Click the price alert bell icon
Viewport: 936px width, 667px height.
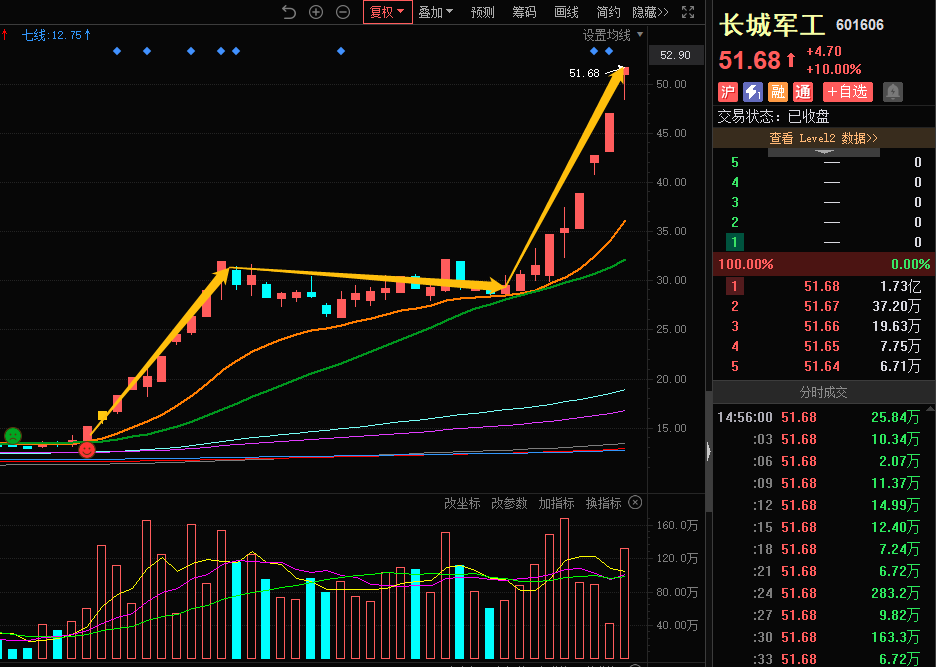(893, 92)
